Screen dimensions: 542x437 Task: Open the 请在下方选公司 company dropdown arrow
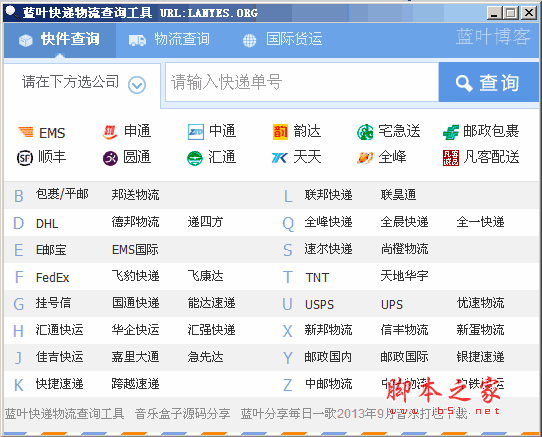137,85
